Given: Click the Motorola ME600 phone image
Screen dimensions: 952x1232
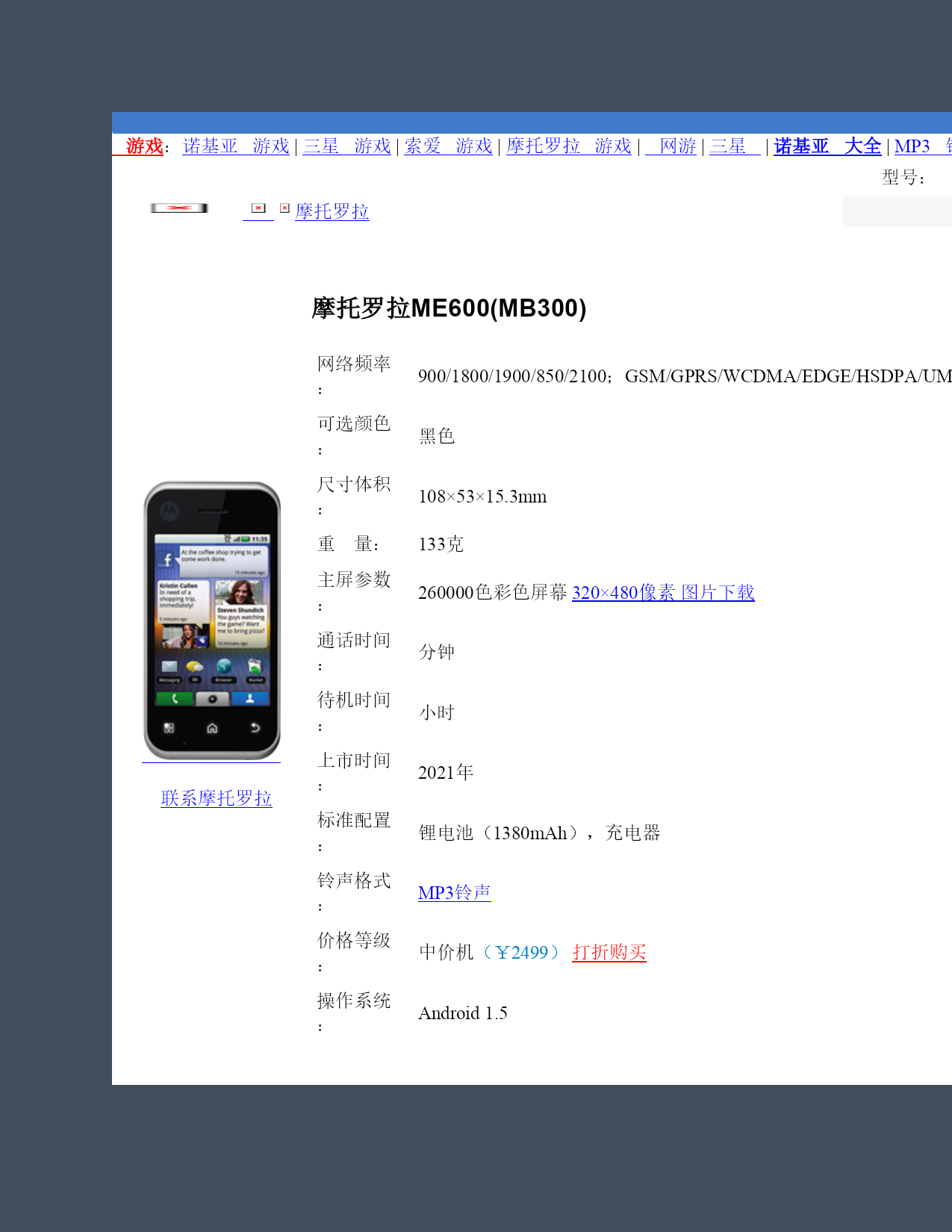Looking at the screenshot, I should (x=212, y=620).
